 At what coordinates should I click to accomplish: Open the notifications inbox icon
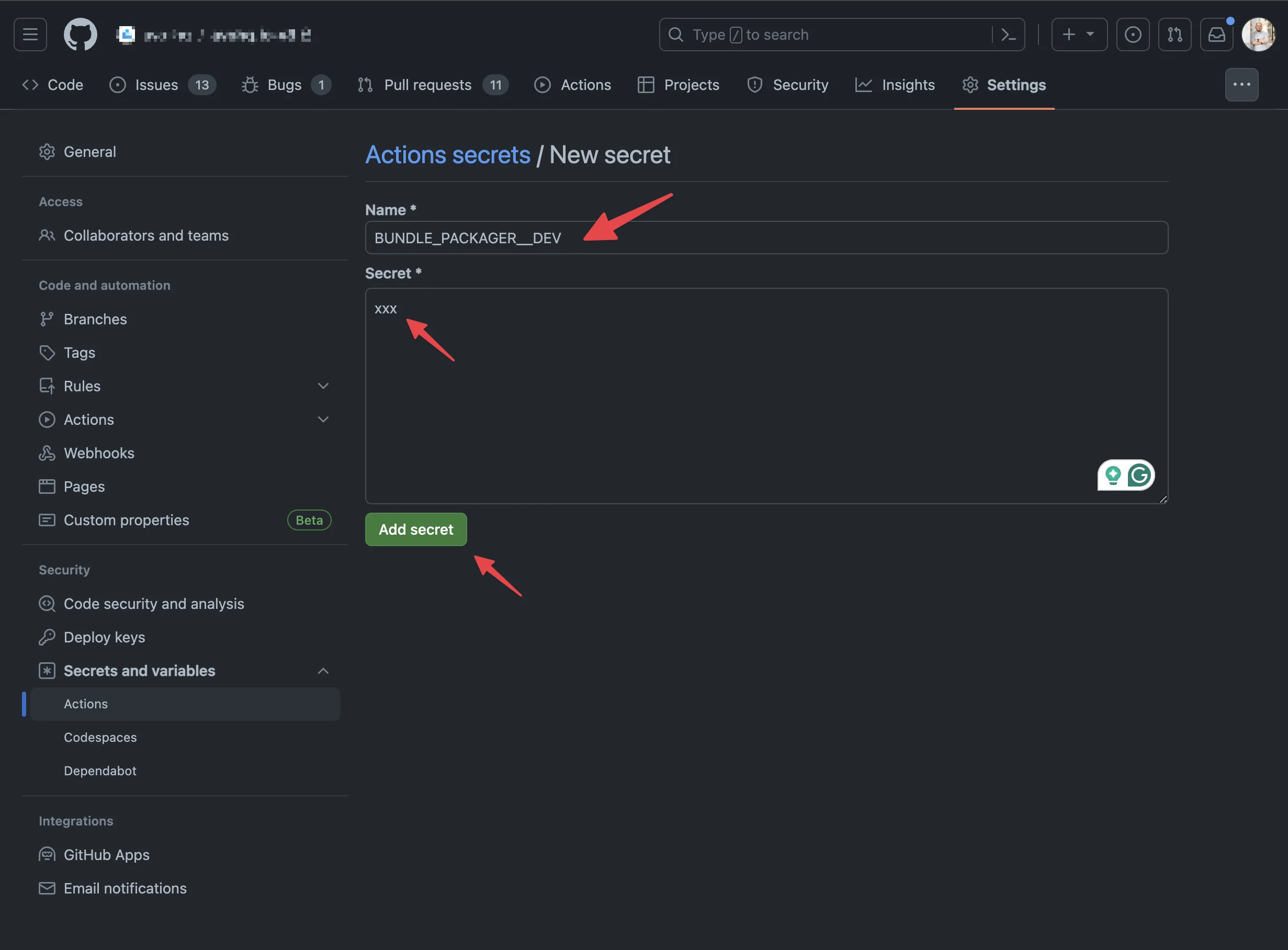1216,35
